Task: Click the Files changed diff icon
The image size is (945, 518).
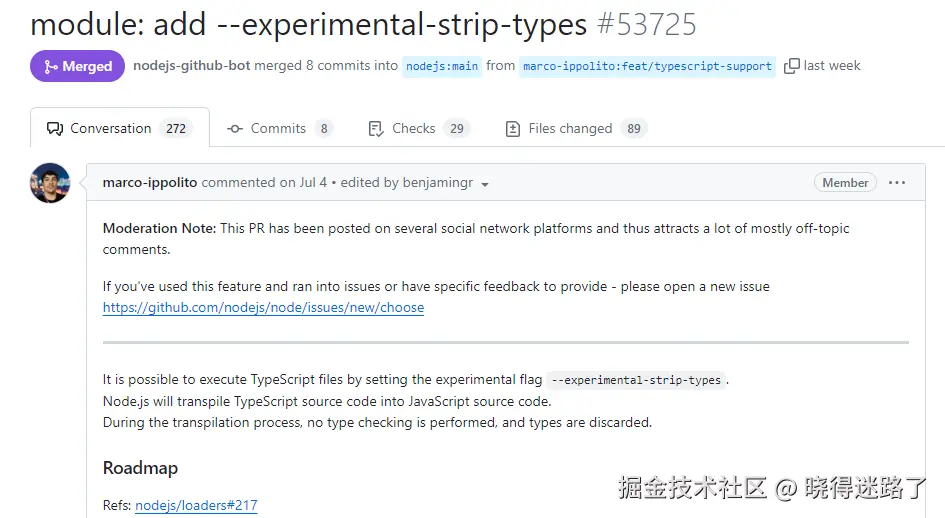Action: pyautogui.click(x=513, y=129)
